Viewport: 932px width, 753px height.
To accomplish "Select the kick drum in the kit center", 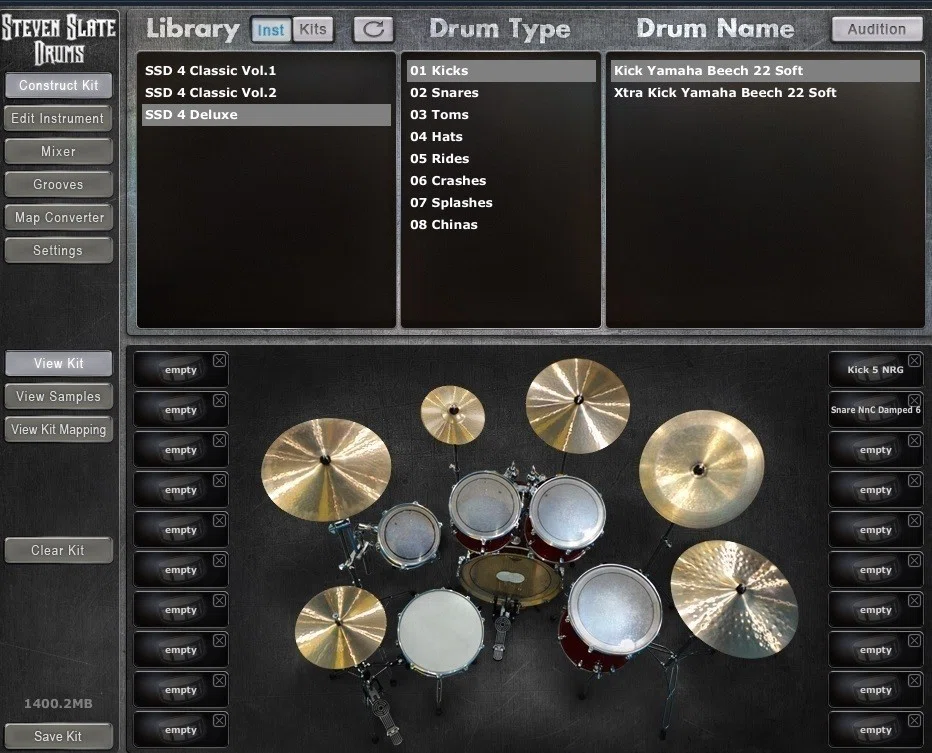I will click(511, 578).
